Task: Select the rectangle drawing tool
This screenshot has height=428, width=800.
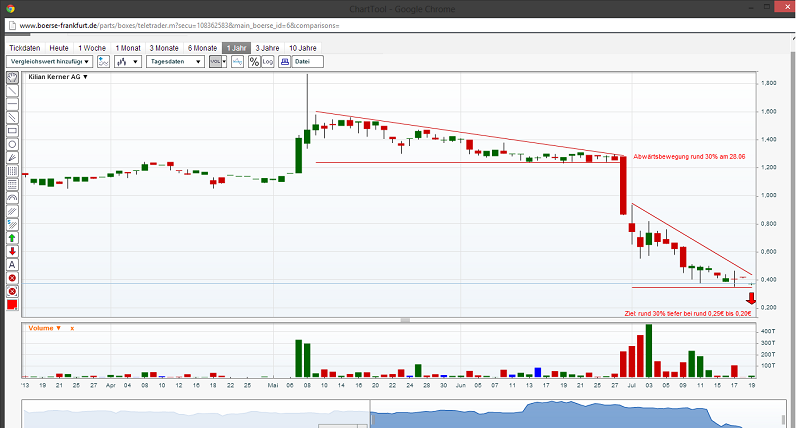Action: [12, 131]
